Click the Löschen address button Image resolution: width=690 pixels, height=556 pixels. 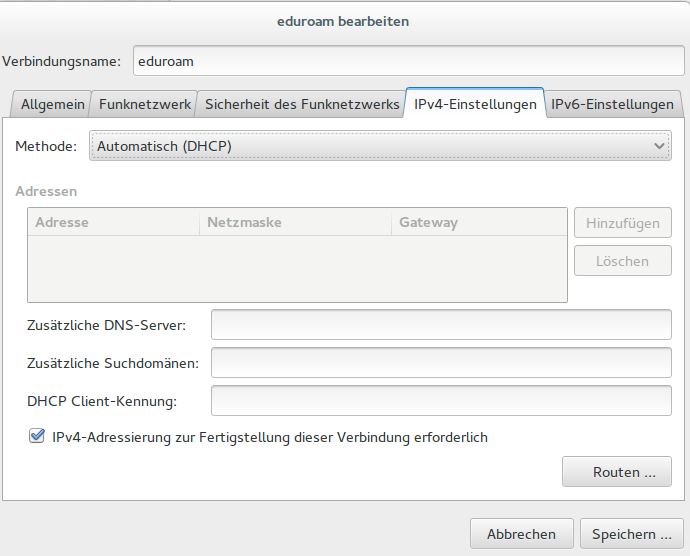pyautogui.click(x=623, y=261)
